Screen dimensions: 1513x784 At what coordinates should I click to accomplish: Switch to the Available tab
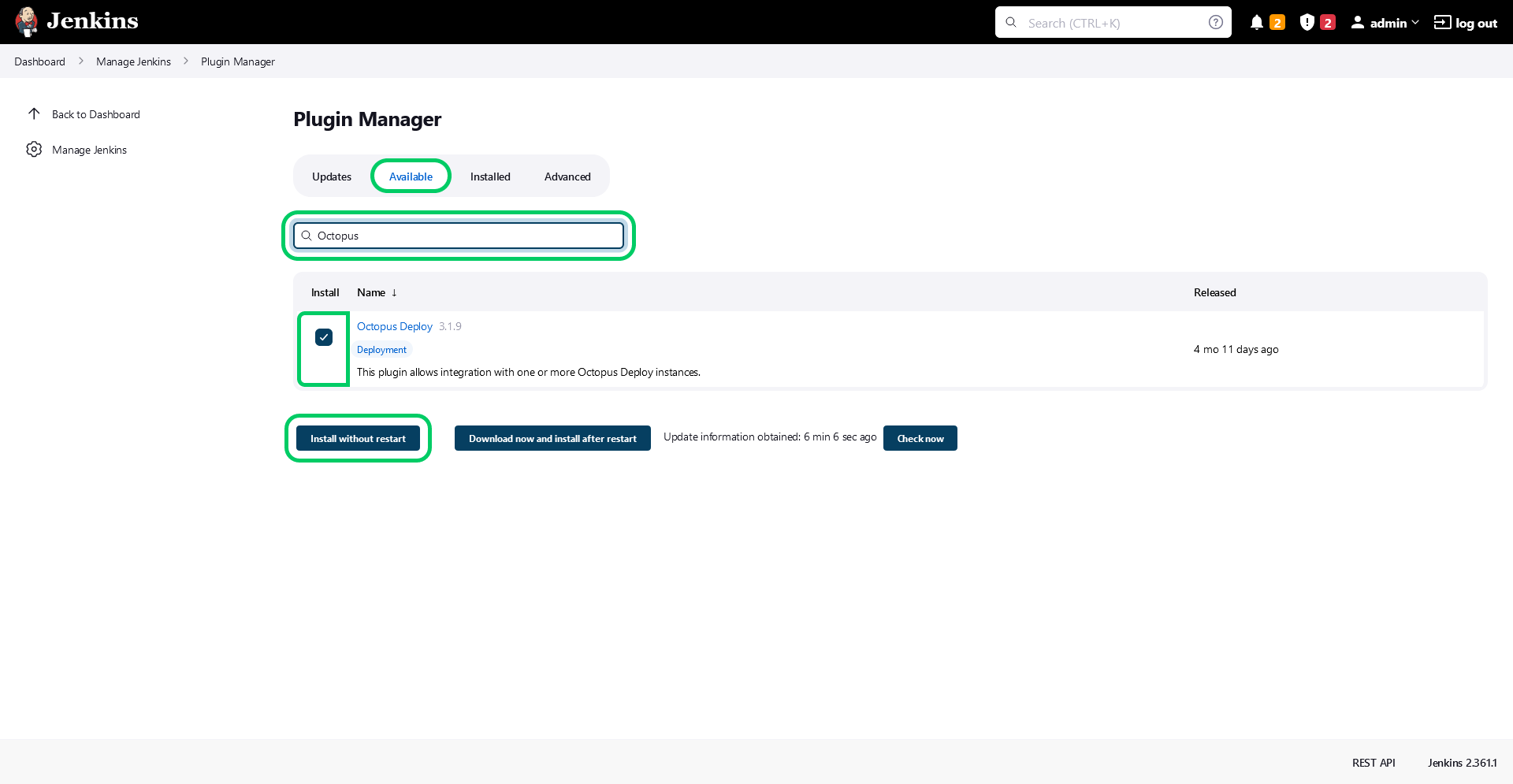[411, 176]
